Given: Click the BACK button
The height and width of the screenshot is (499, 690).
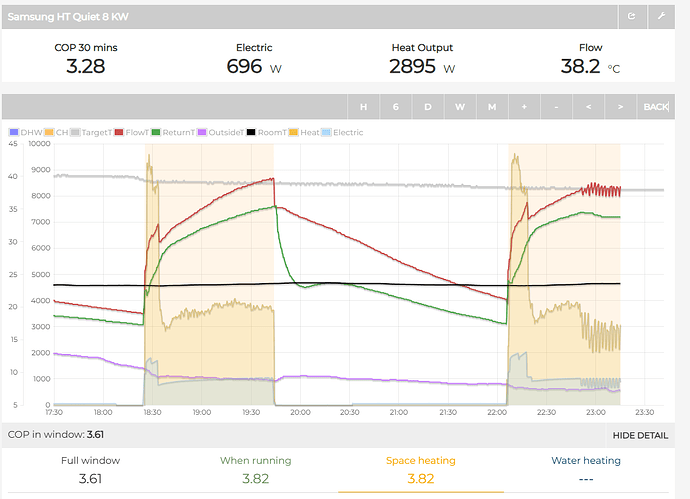Looking at the screenshot, I should (x=655, y=107).
